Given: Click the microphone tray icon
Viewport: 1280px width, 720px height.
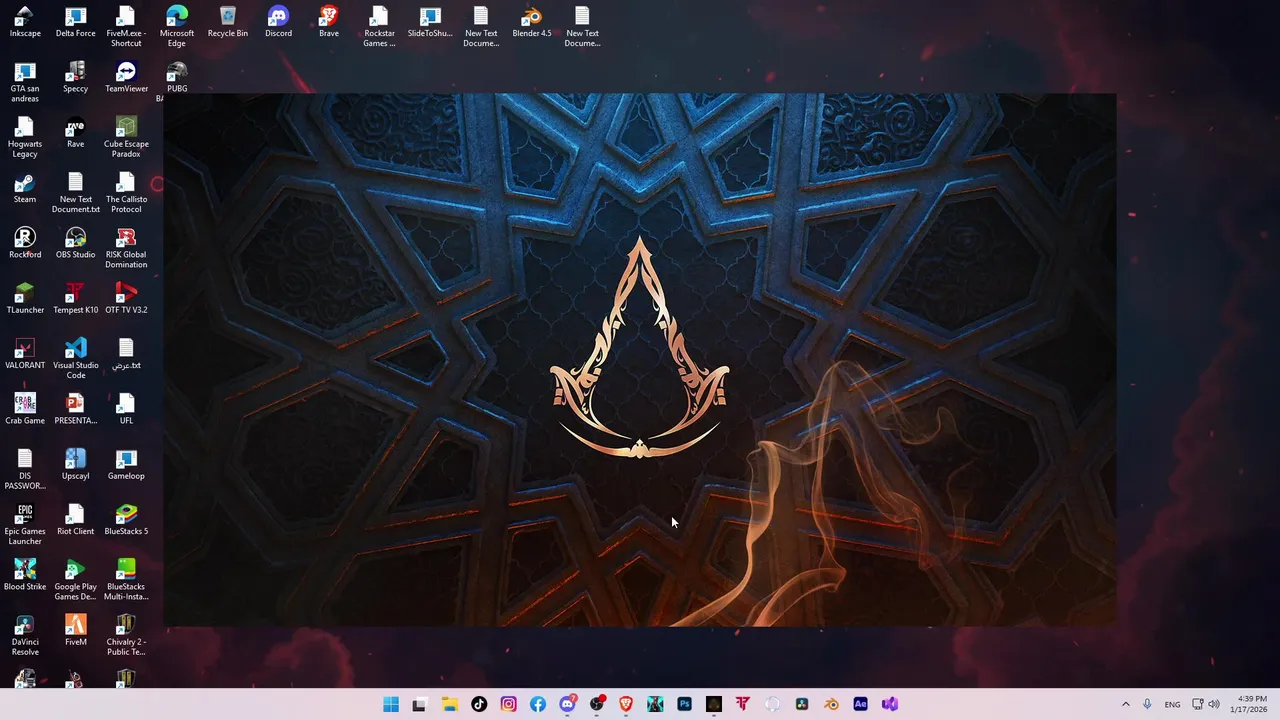Looking at the screenshot, I should [x=1147, y=704].
